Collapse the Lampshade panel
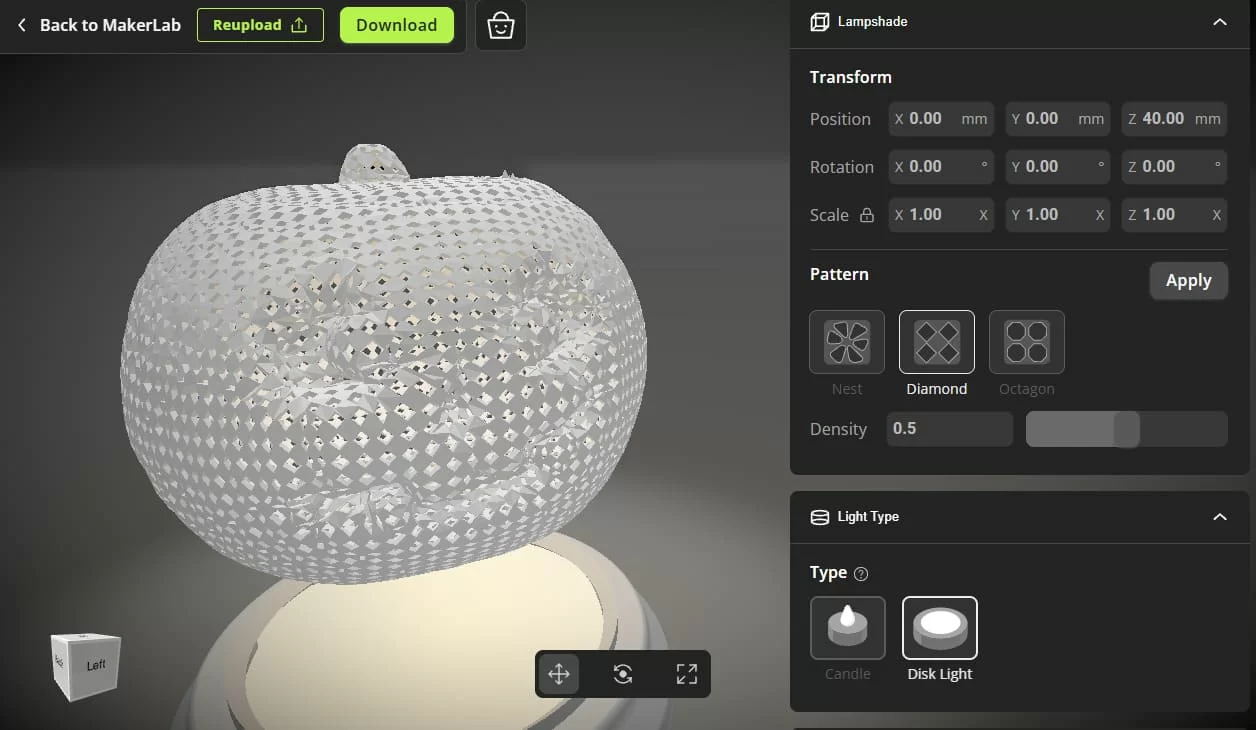The image size is (1256, 730). coord(1220,22)
